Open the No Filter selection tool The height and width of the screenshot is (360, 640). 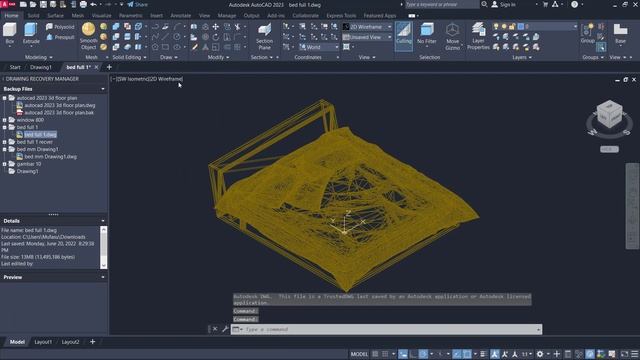tap(427, 33)
